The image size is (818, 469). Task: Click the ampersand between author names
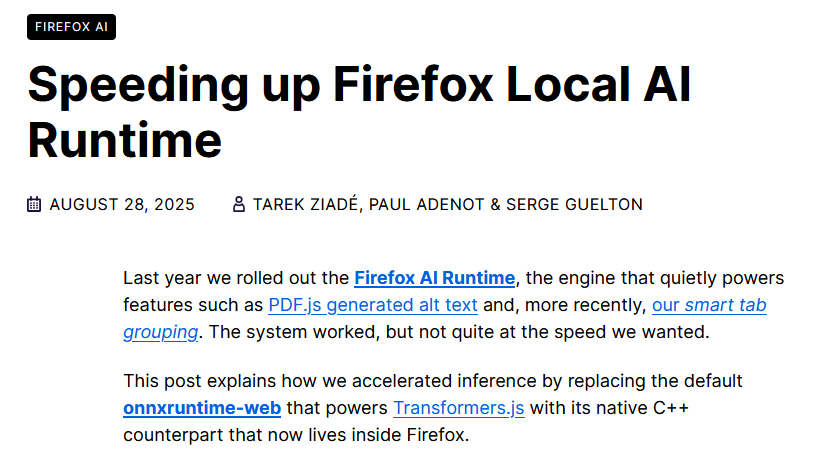click(x=495, y=205)
